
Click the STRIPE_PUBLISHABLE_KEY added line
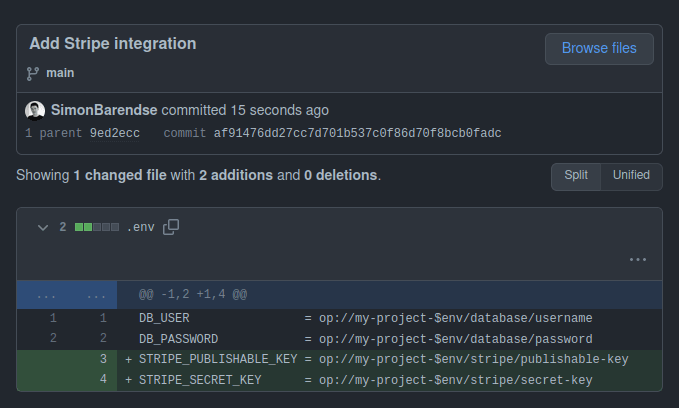[340, 359]
